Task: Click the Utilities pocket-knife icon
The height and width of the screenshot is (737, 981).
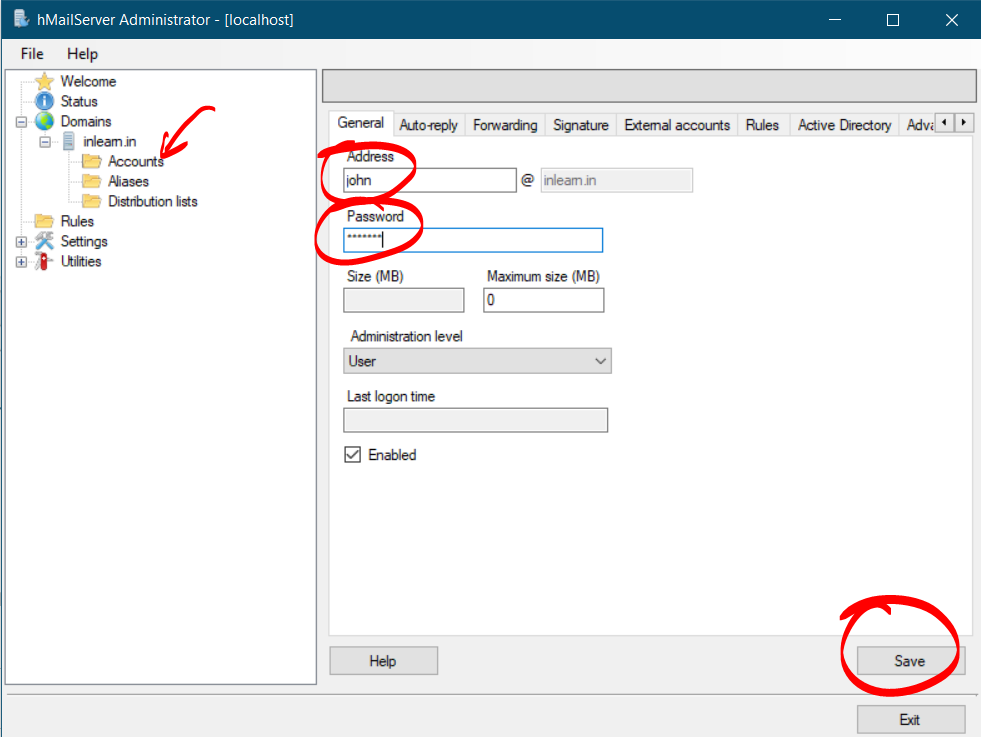Action: (x=43, y=262)
